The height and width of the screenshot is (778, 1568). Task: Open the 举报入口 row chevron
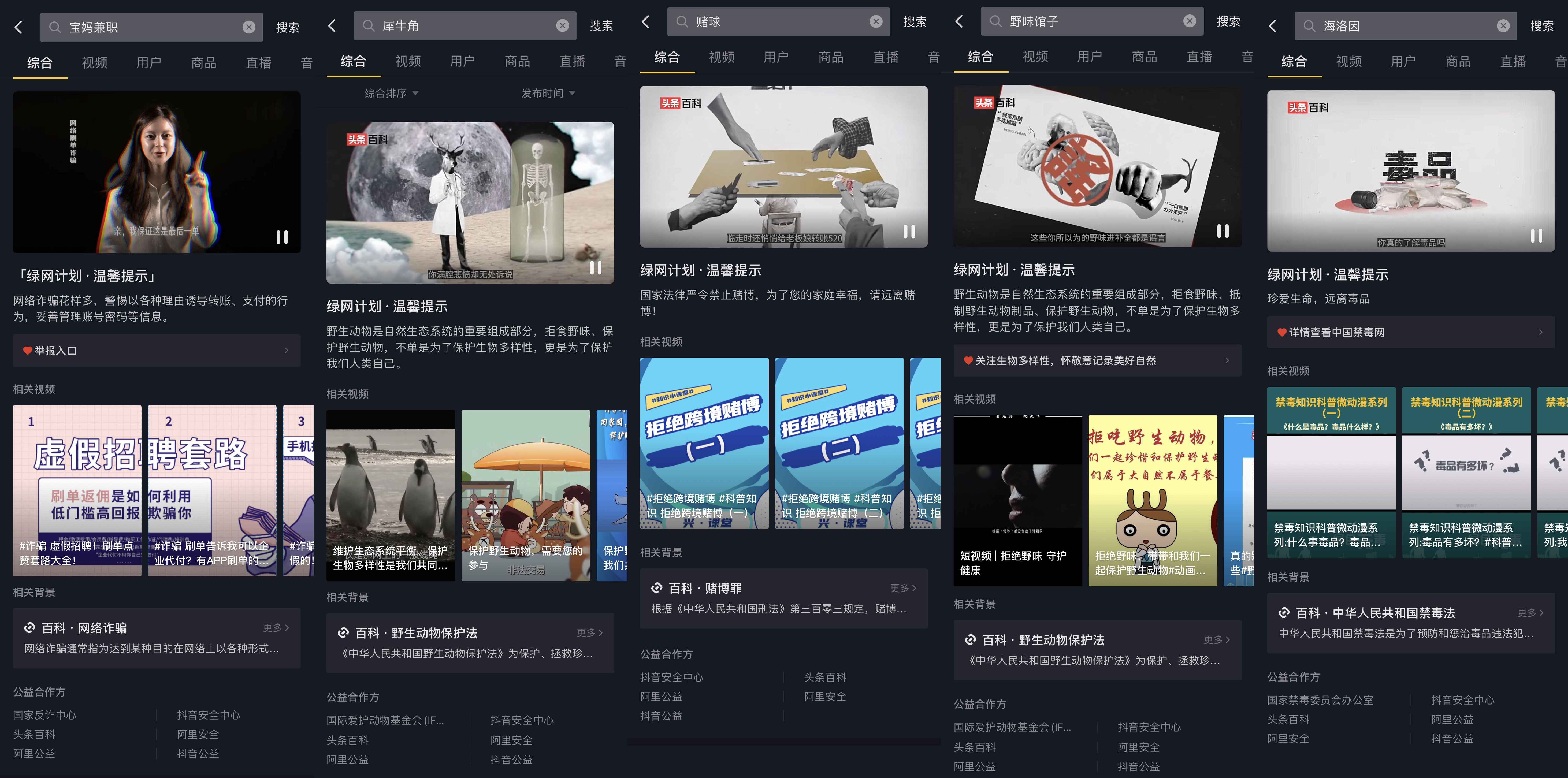click(x=287, y=351)
